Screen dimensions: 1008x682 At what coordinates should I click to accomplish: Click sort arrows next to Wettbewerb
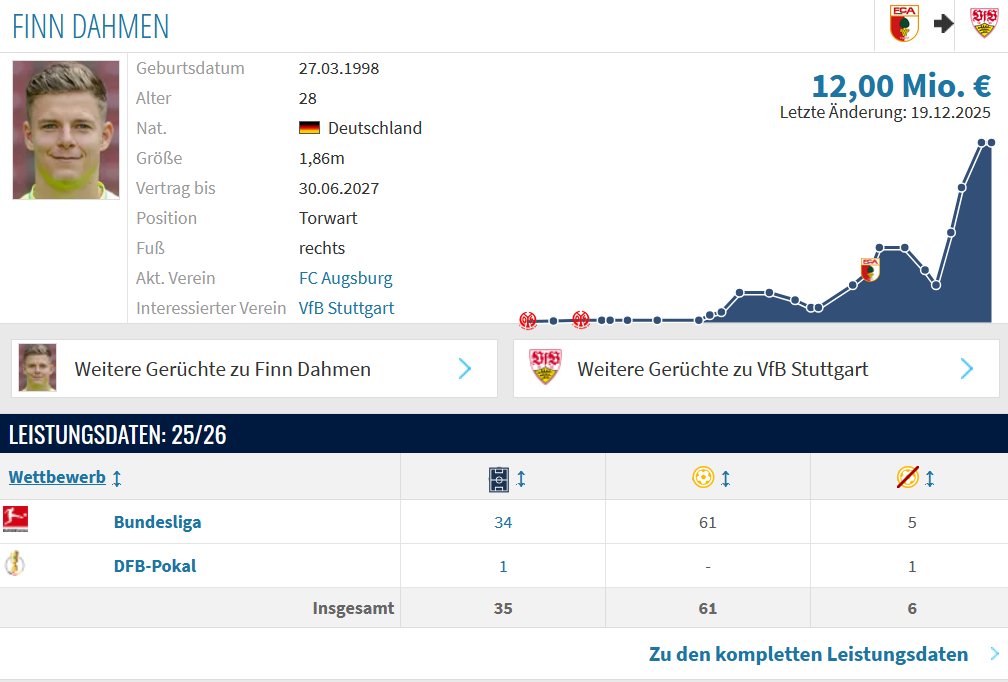coord(116,478)
